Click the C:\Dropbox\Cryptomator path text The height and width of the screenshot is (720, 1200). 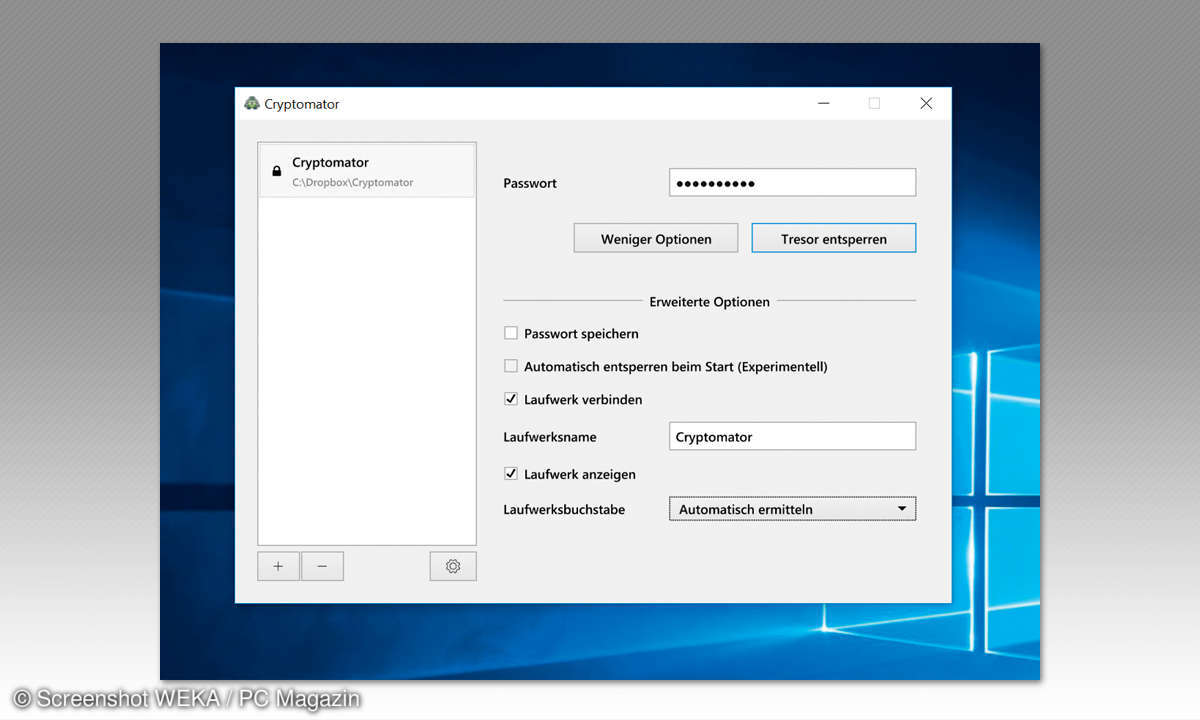pyautogui.click(x=353, y=183)
